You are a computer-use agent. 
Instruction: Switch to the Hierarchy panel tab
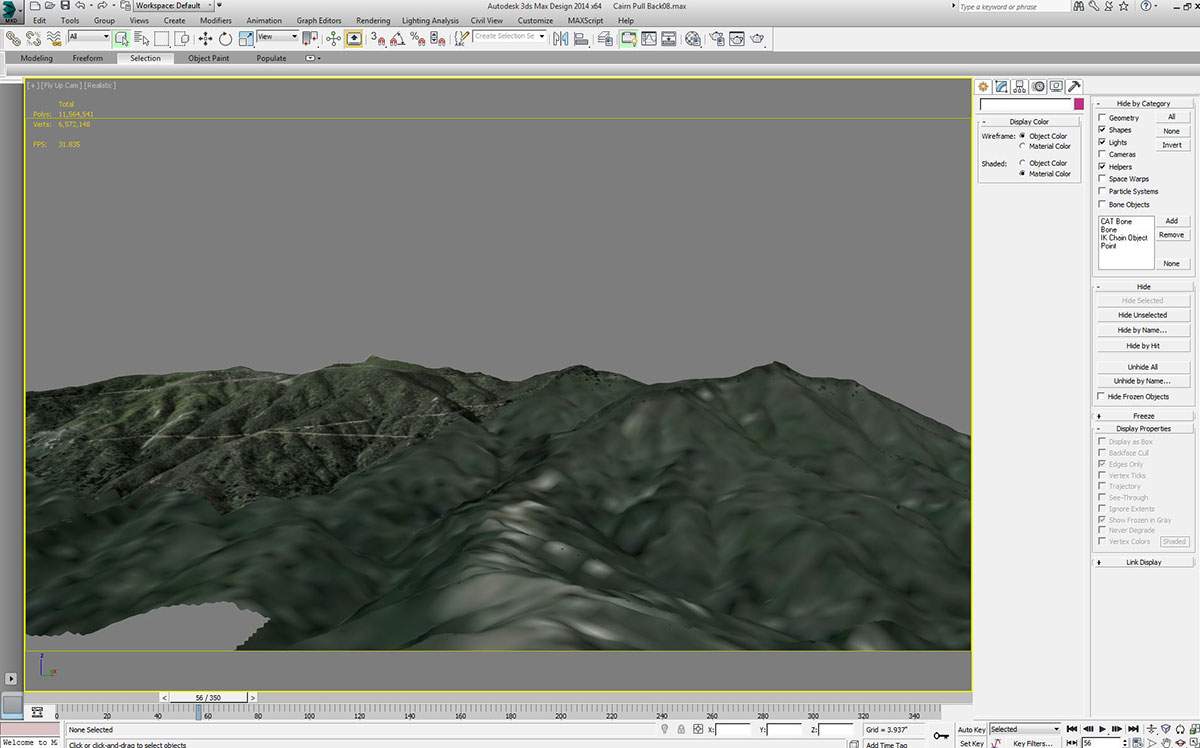click(1019, 87)
